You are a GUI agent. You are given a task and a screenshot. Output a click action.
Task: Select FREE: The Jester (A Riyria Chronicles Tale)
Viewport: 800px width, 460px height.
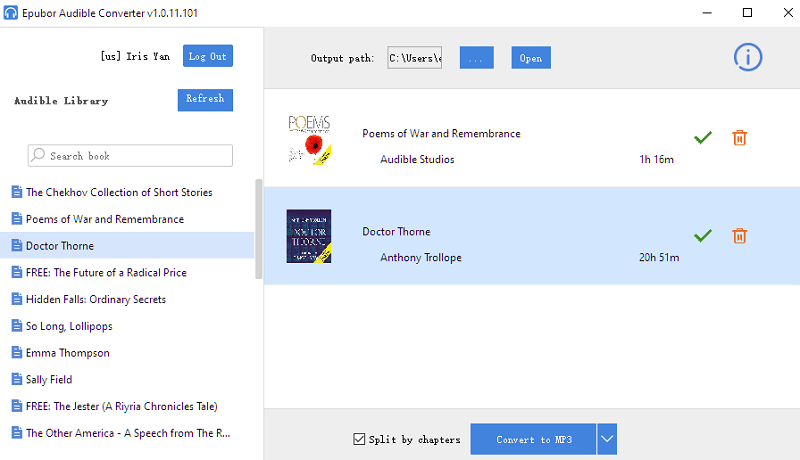127,406
